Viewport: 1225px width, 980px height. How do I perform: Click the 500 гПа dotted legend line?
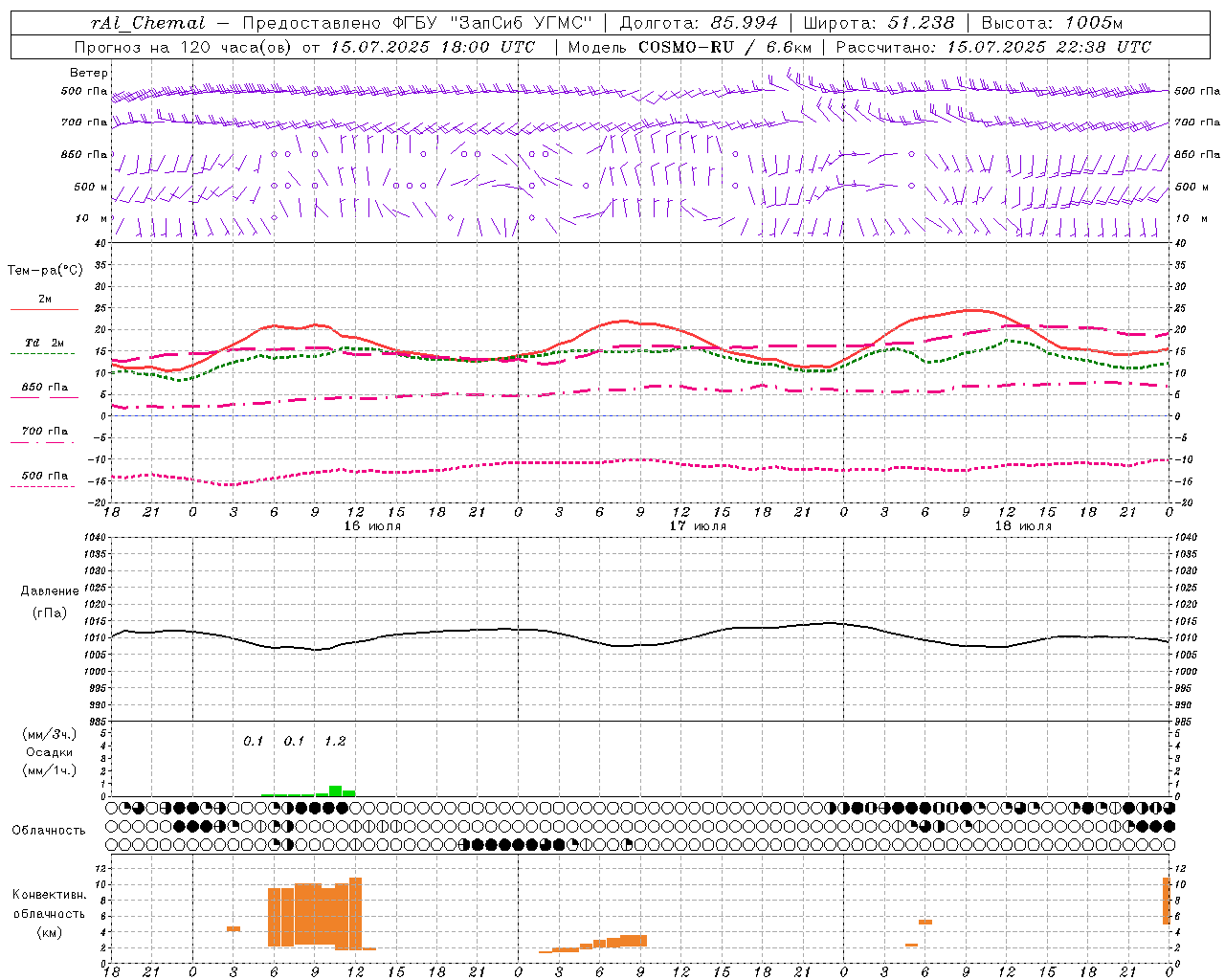(x=42, y=486)
